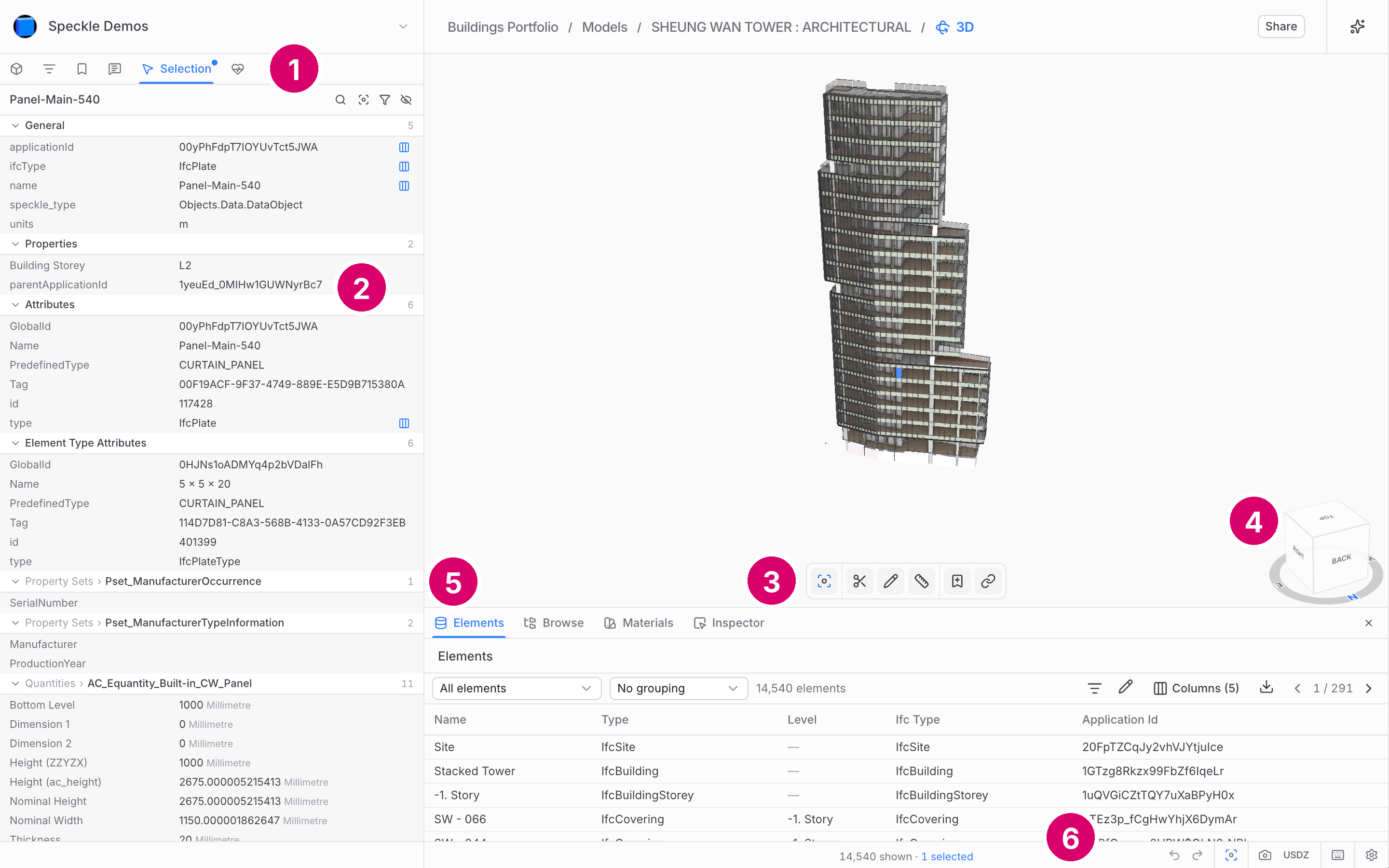Toggle column for ifcType property
Screen dimensions: 1389x868
[x=404, y=166]
